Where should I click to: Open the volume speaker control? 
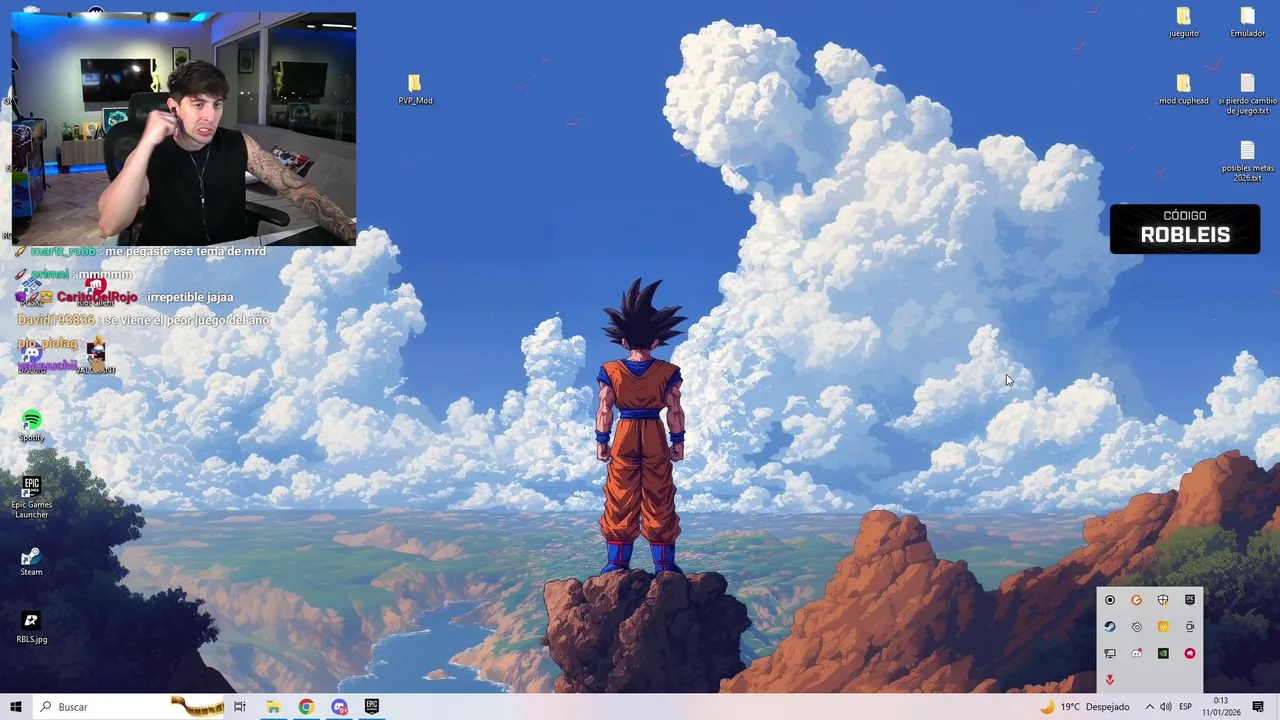(1165, 707)
